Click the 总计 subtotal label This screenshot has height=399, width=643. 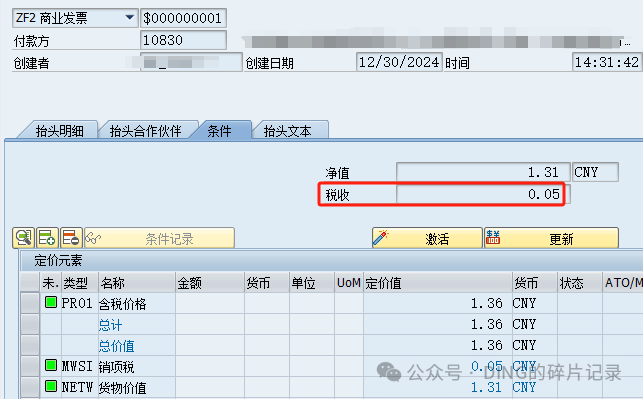(x=110, y=325)
